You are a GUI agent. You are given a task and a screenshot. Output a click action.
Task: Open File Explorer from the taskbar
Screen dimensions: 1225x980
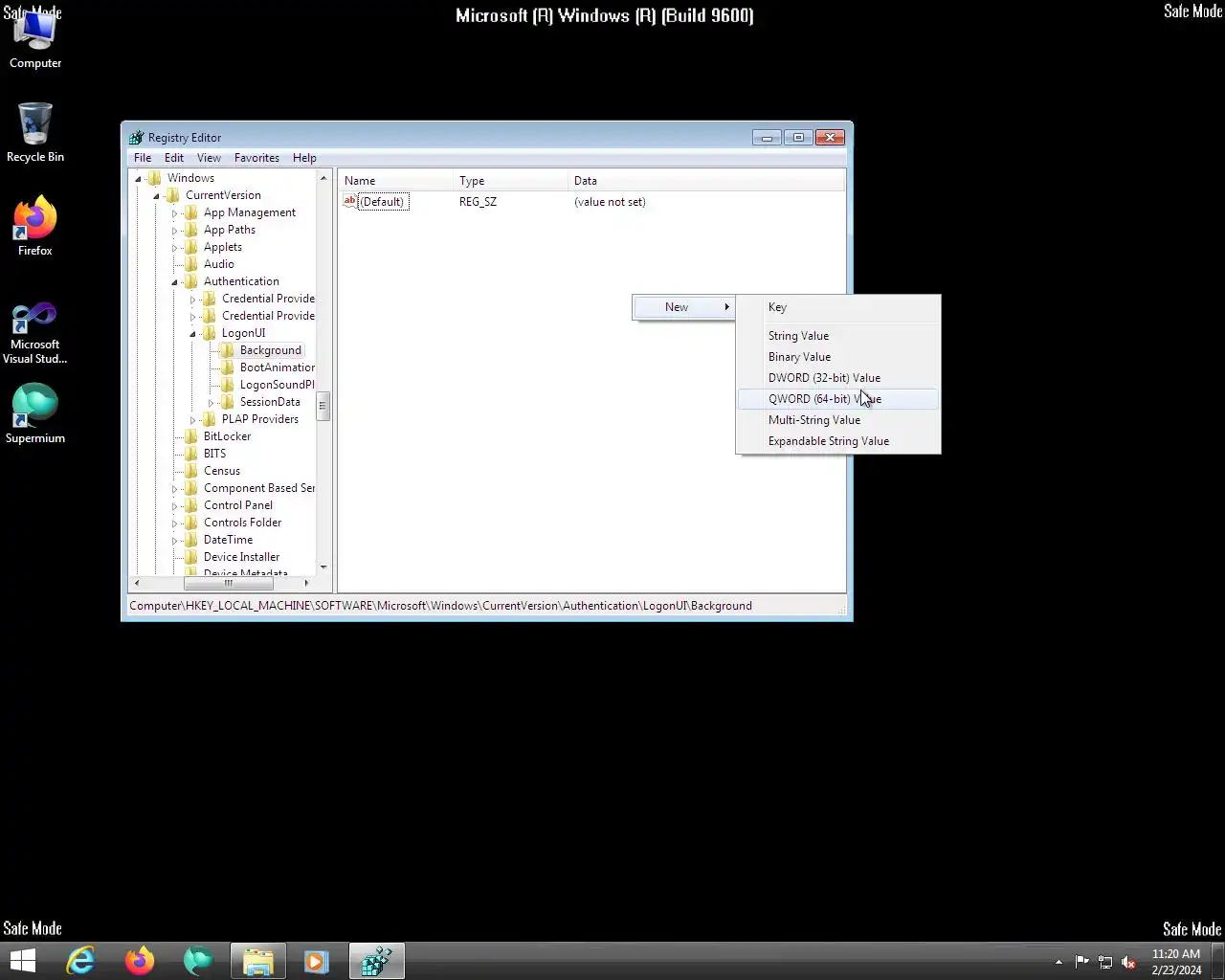coord(257,961)
